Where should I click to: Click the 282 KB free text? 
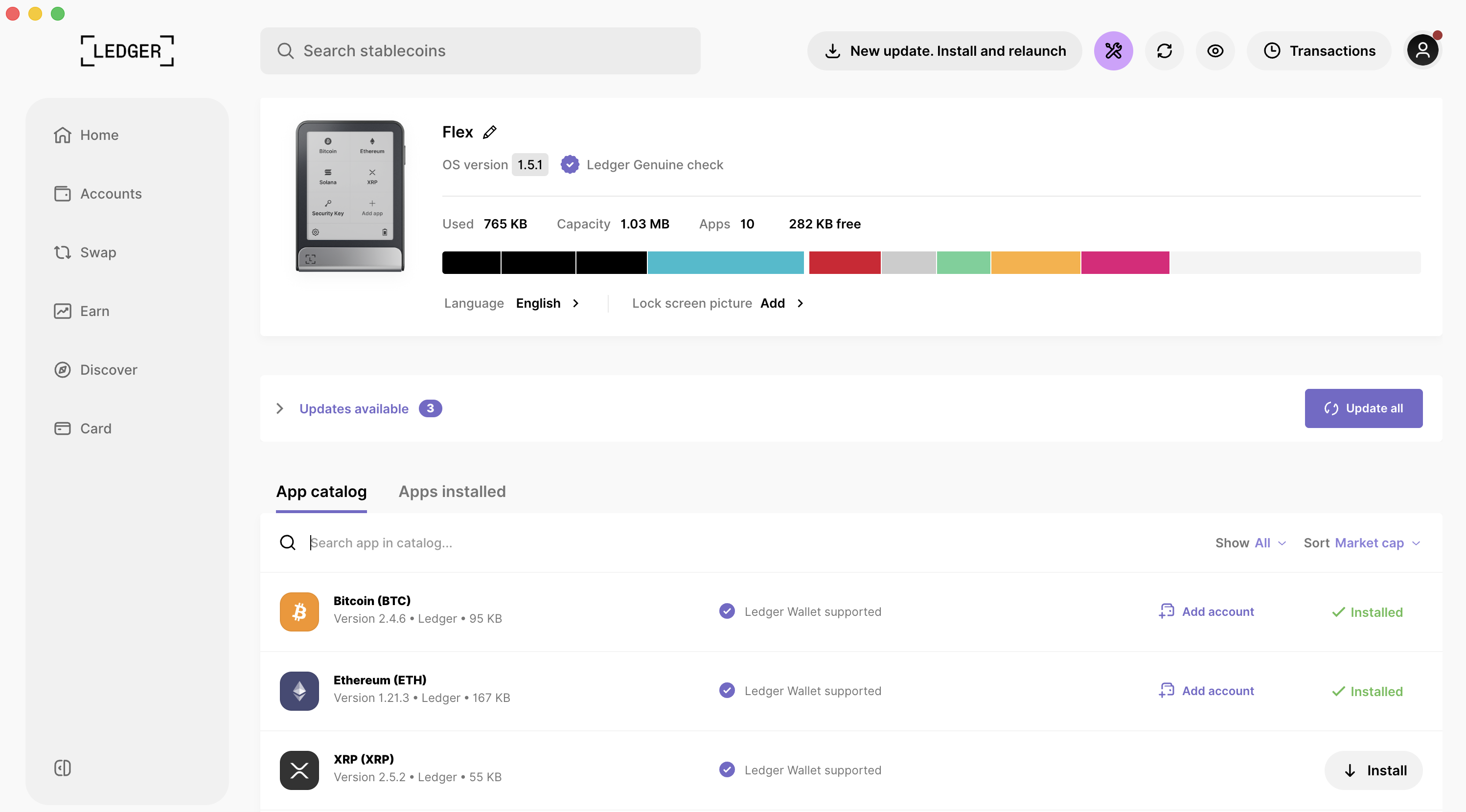(825, 224)
